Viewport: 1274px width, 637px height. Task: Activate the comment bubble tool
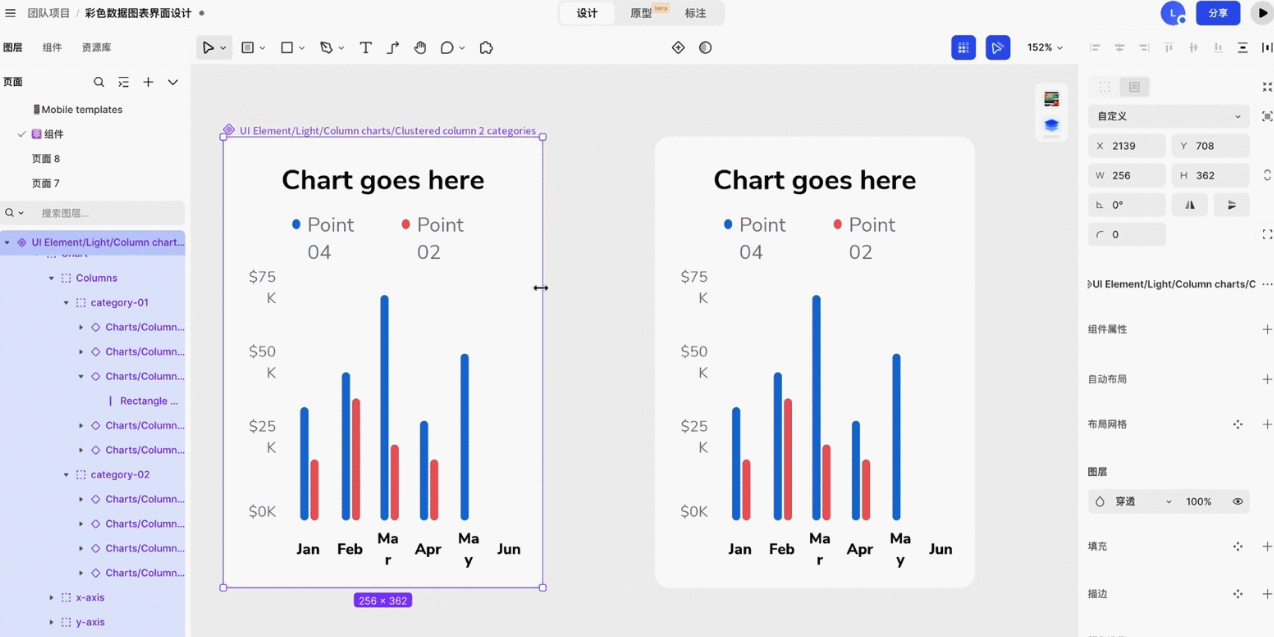(x=447, y=48)
